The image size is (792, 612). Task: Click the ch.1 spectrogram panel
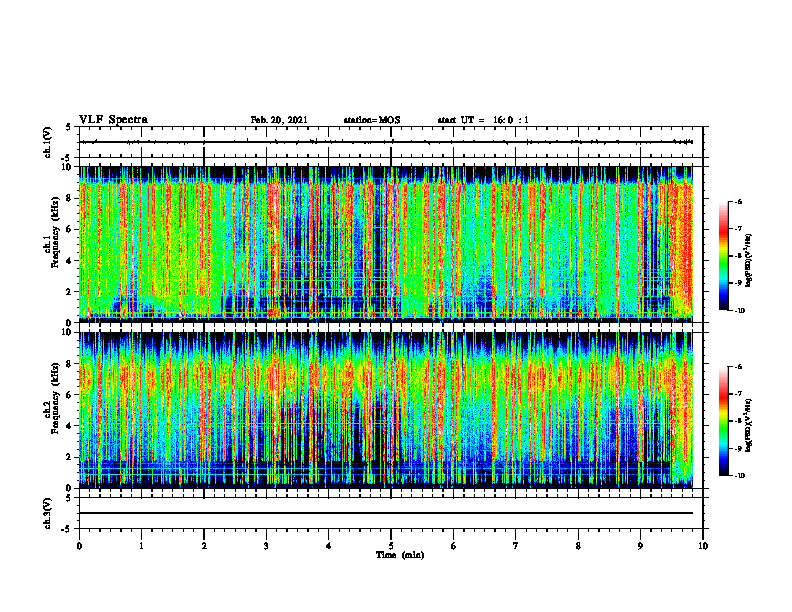click(x=386, y=244)
